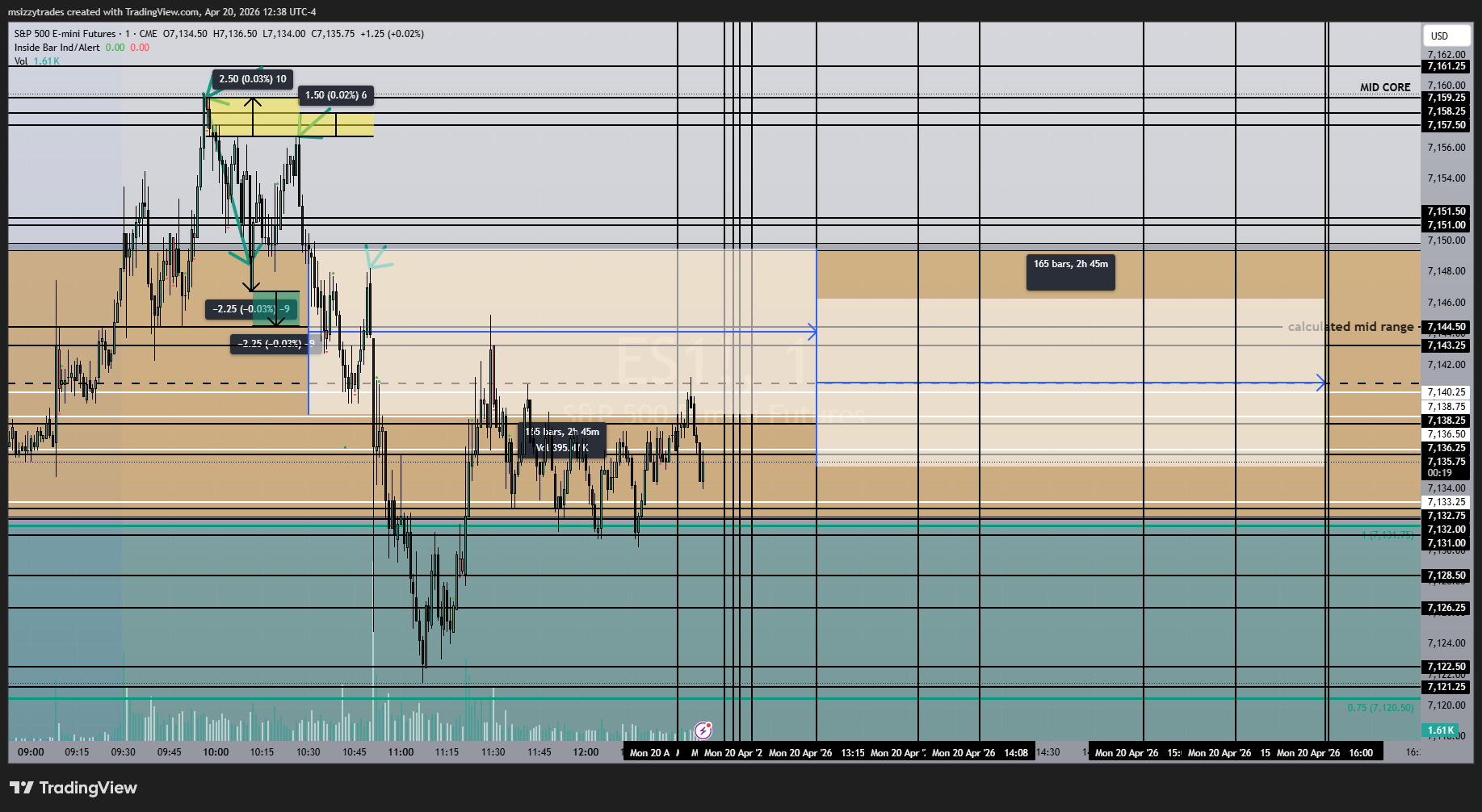
Task: Click the 10:45 time axis label
Action: 355,752
